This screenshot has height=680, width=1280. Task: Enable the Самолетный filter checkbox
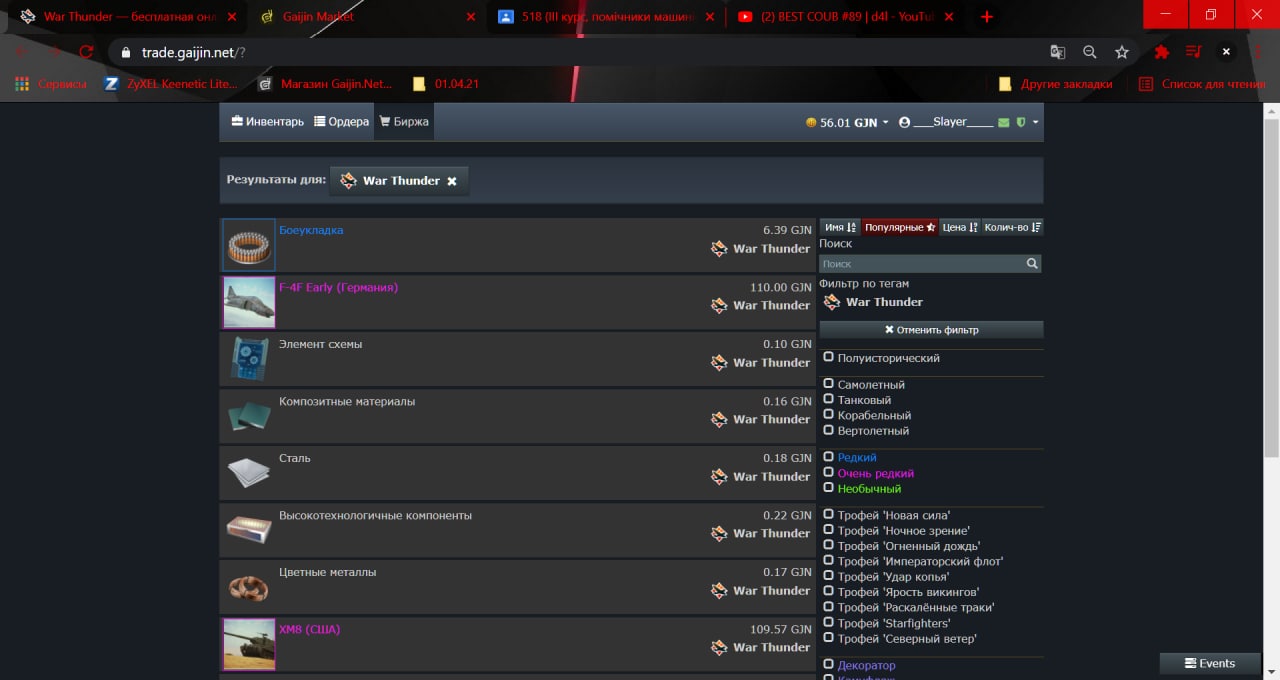828,384
